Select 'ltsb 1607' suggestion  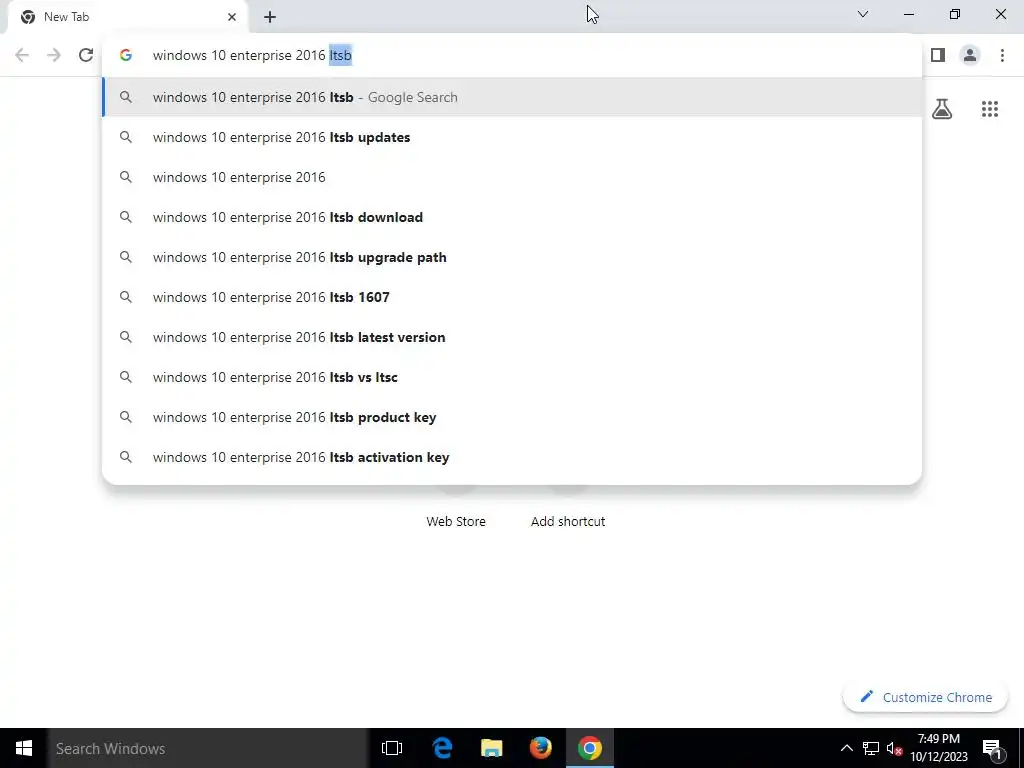[512, 297]
